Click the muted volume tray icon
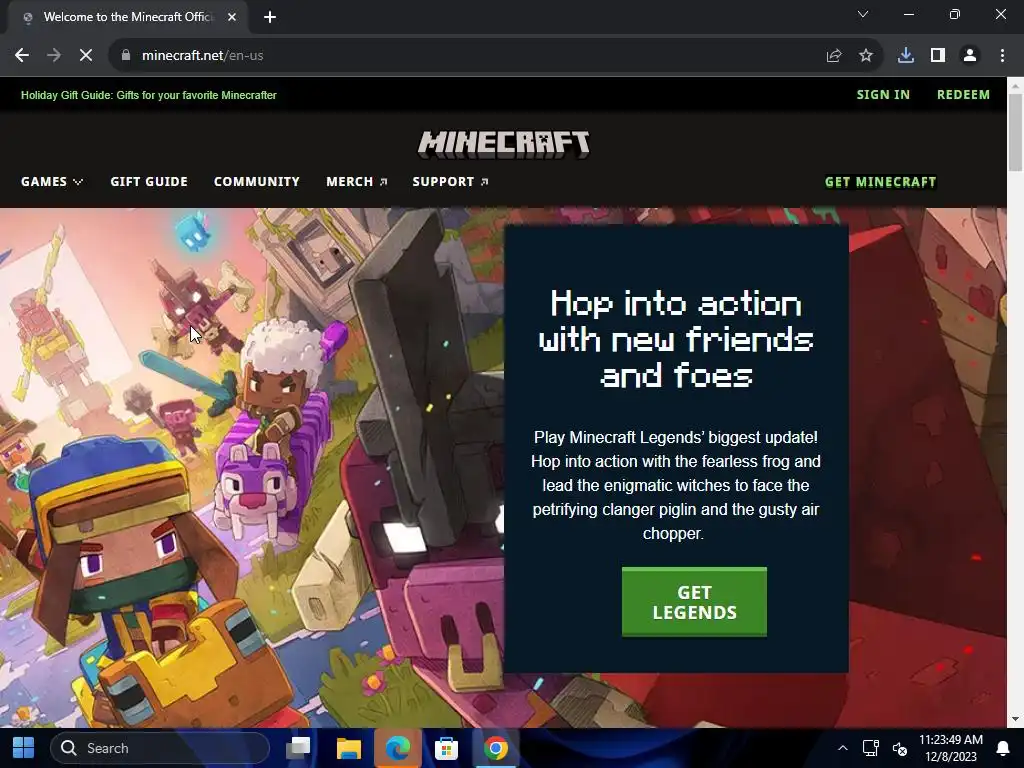 (900, 748)
